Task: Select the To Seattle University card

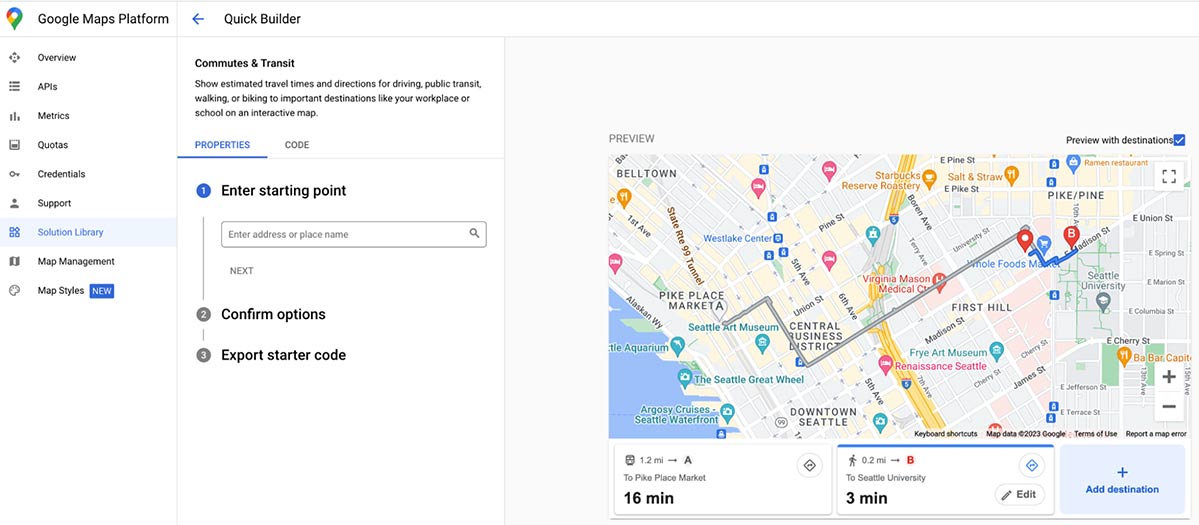Action: pos(945,480)
